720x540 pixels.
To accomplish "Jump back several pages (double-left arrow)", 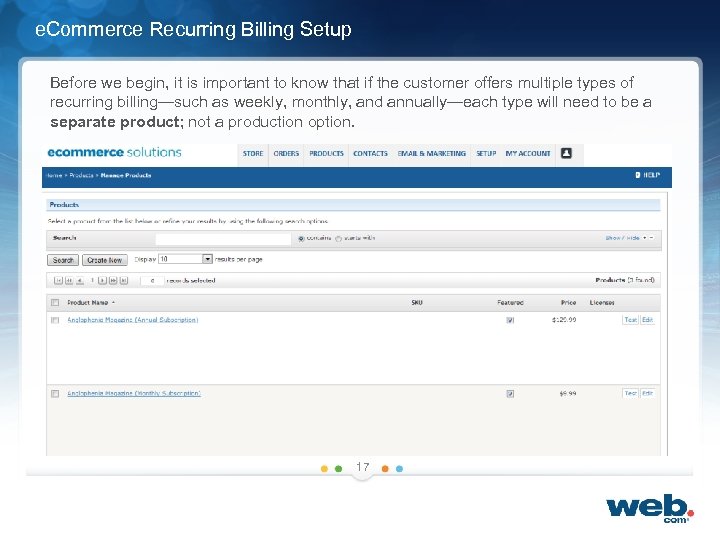I will [x=69, y=281].
